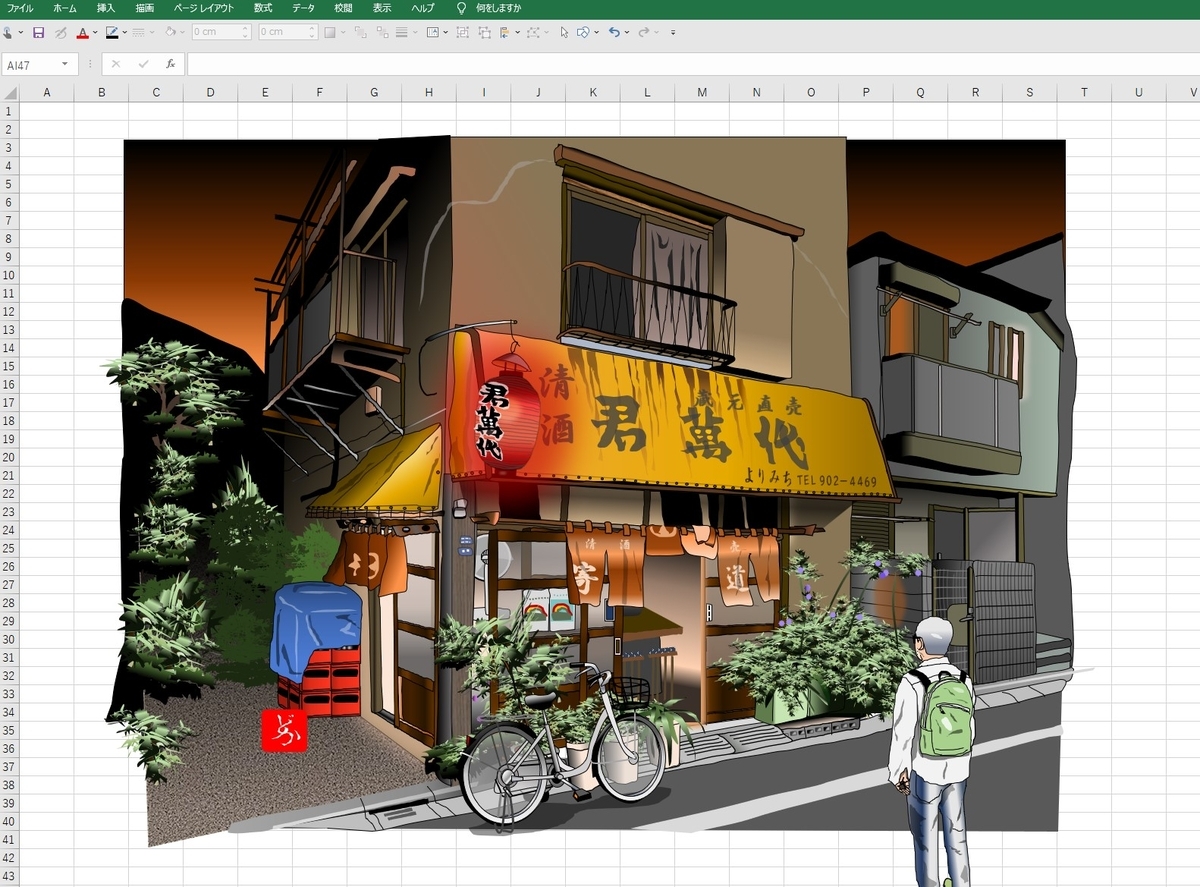This screenshot has height=887, width=1200.
Task: Click the picture layout icon
Action: (x=432, y=32)
